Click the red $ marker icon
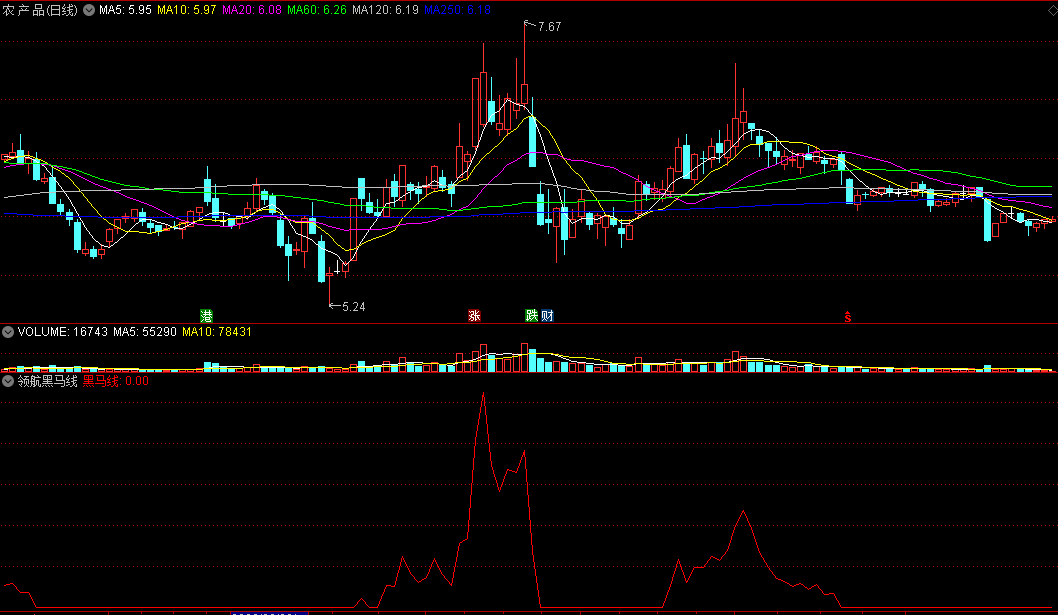 (x=847, y=317)
